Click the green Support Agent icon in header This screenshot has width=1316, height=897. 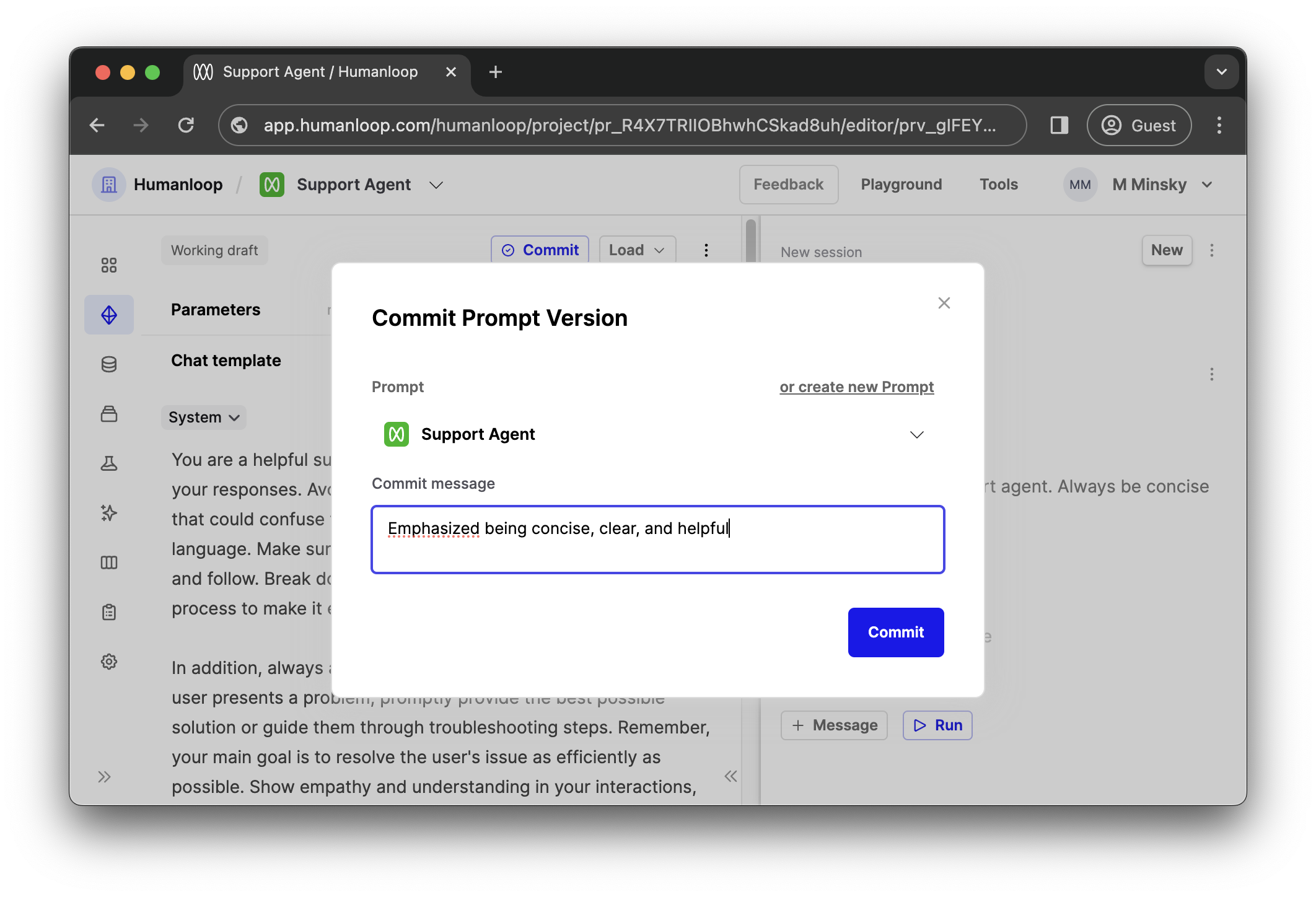click(272, 185)
